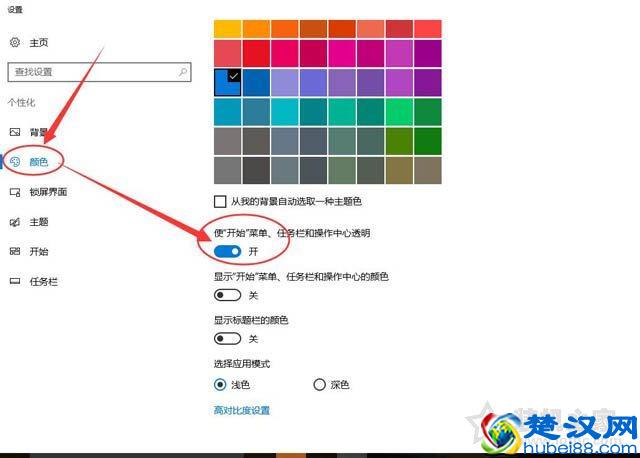Select the 深色 dark mode radio button

point(319,385)
